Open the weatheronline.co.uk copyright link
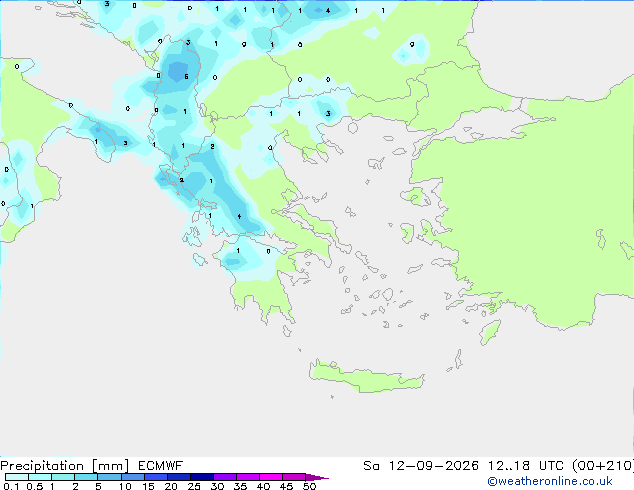Image resolution: width=634 pixels, height=490 pixels. [549, 481]
